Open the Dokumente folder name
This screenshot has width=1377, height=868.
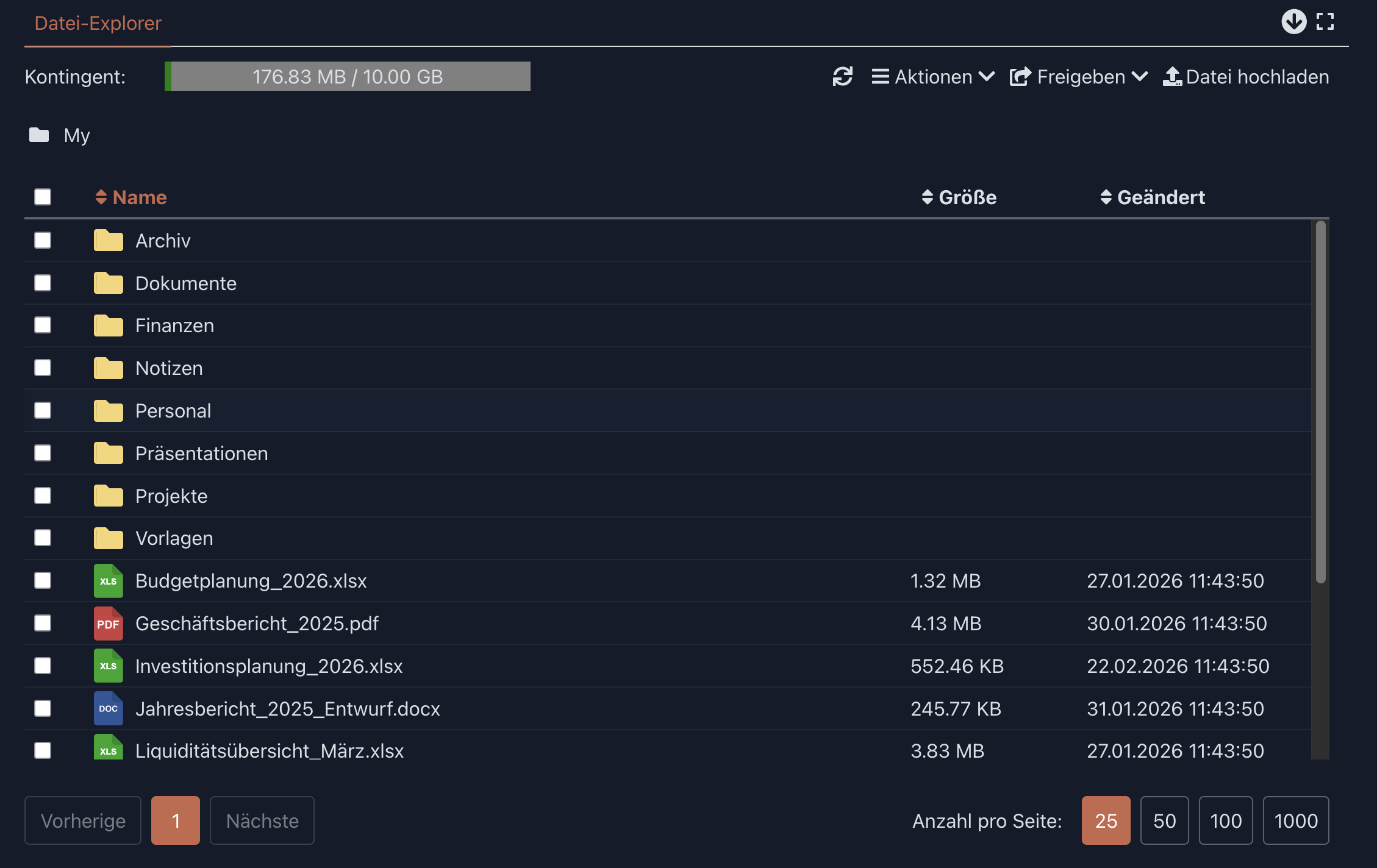(x=186, y=283)
